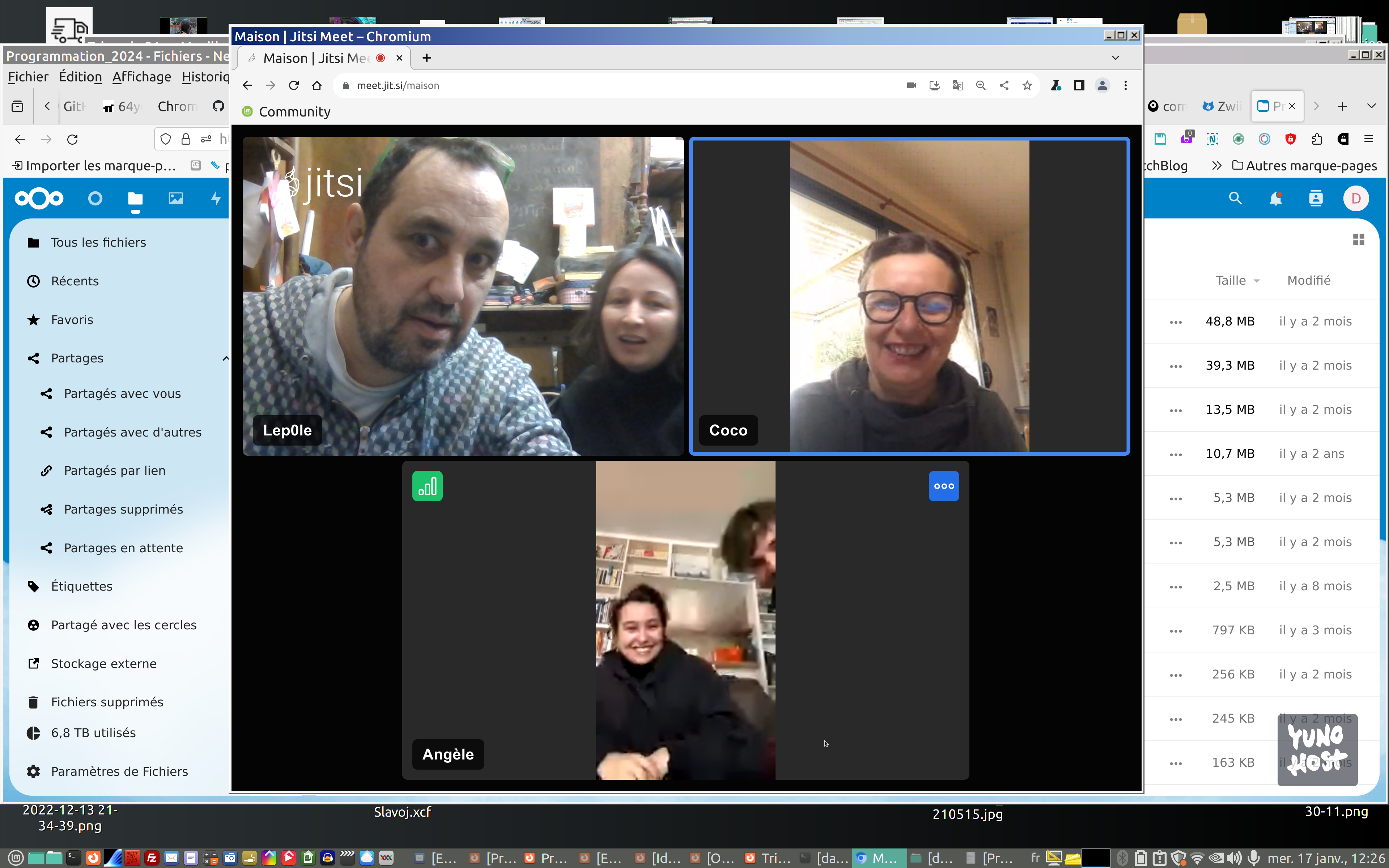The width and height of the screenshot is (1389, 868).
Task: Select the Maison | Jitsi Meet tab
Action: pos(316,58)
